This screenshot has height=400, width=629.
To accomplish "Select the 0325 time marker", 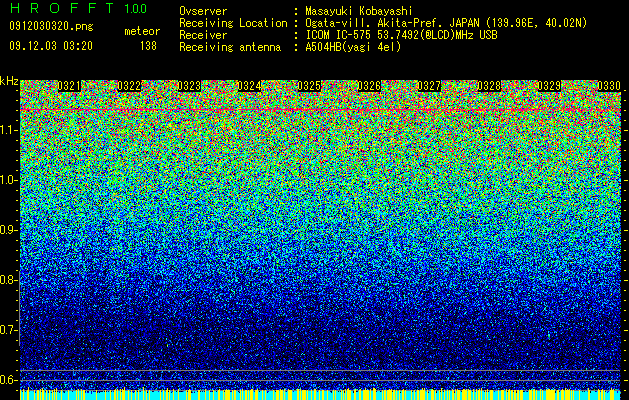I will point(309,86).
